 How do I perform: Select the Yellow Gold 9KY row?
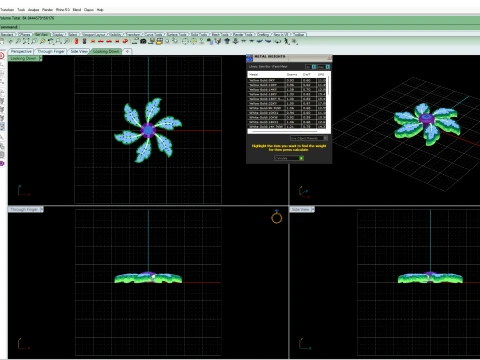pos(287,80)
